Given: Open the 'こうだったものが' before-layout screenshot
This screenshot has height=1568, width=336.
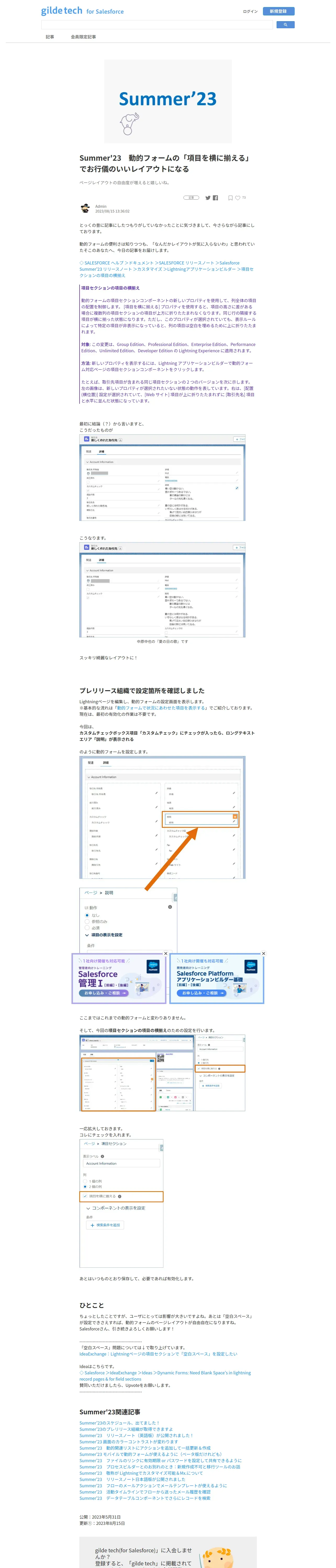Looking at the screenshot, I should pyautogui.click(x=162, y=478).
